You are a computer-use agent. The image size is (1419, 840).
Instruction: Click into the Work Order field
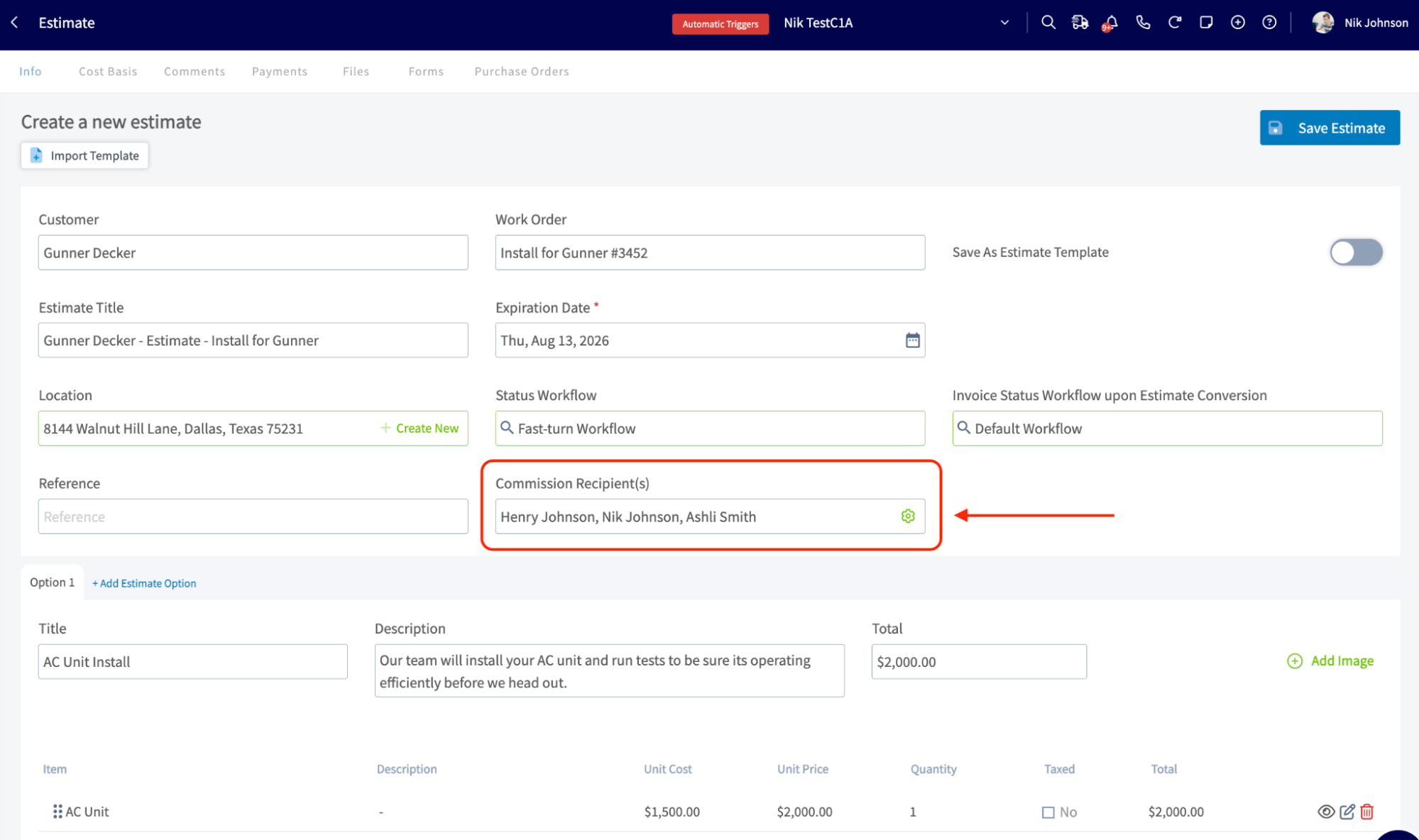tap(710, 253)
